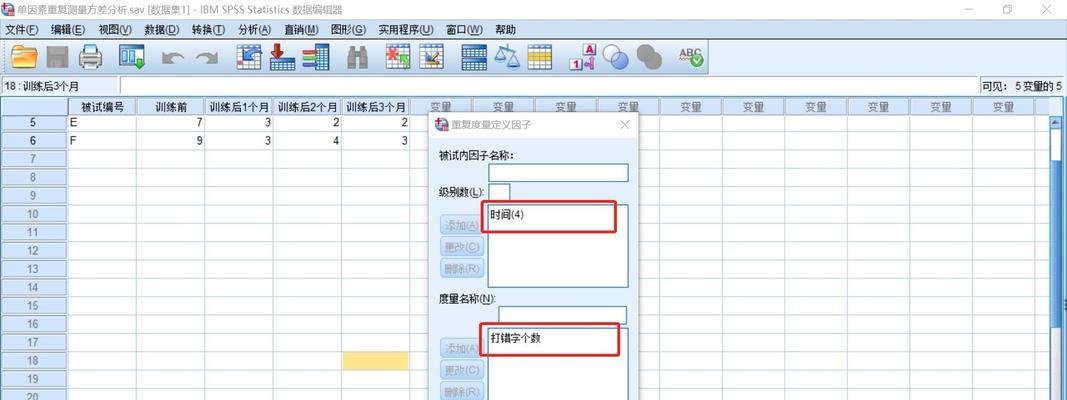Screen dimensions: 1067x400
Task: Select the 训练后1个月 column header
Action: tap(239, 107)
